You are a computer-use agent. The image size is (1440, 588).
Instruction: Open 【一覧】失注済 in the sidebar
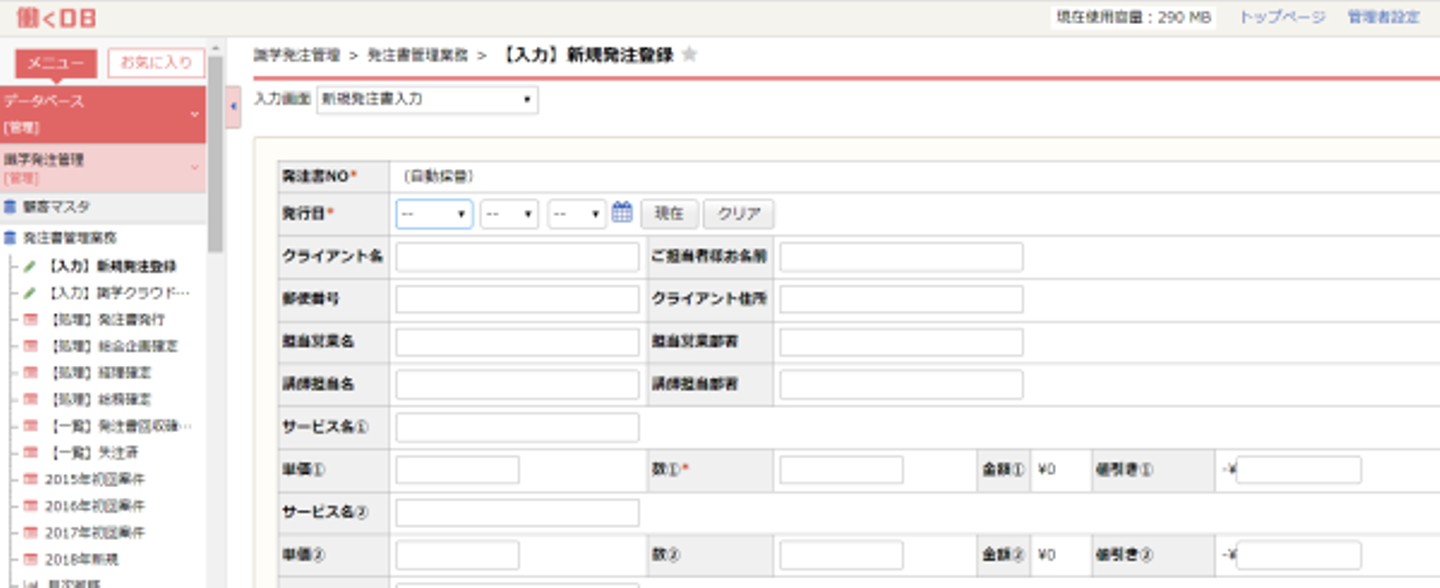(92, 452)
